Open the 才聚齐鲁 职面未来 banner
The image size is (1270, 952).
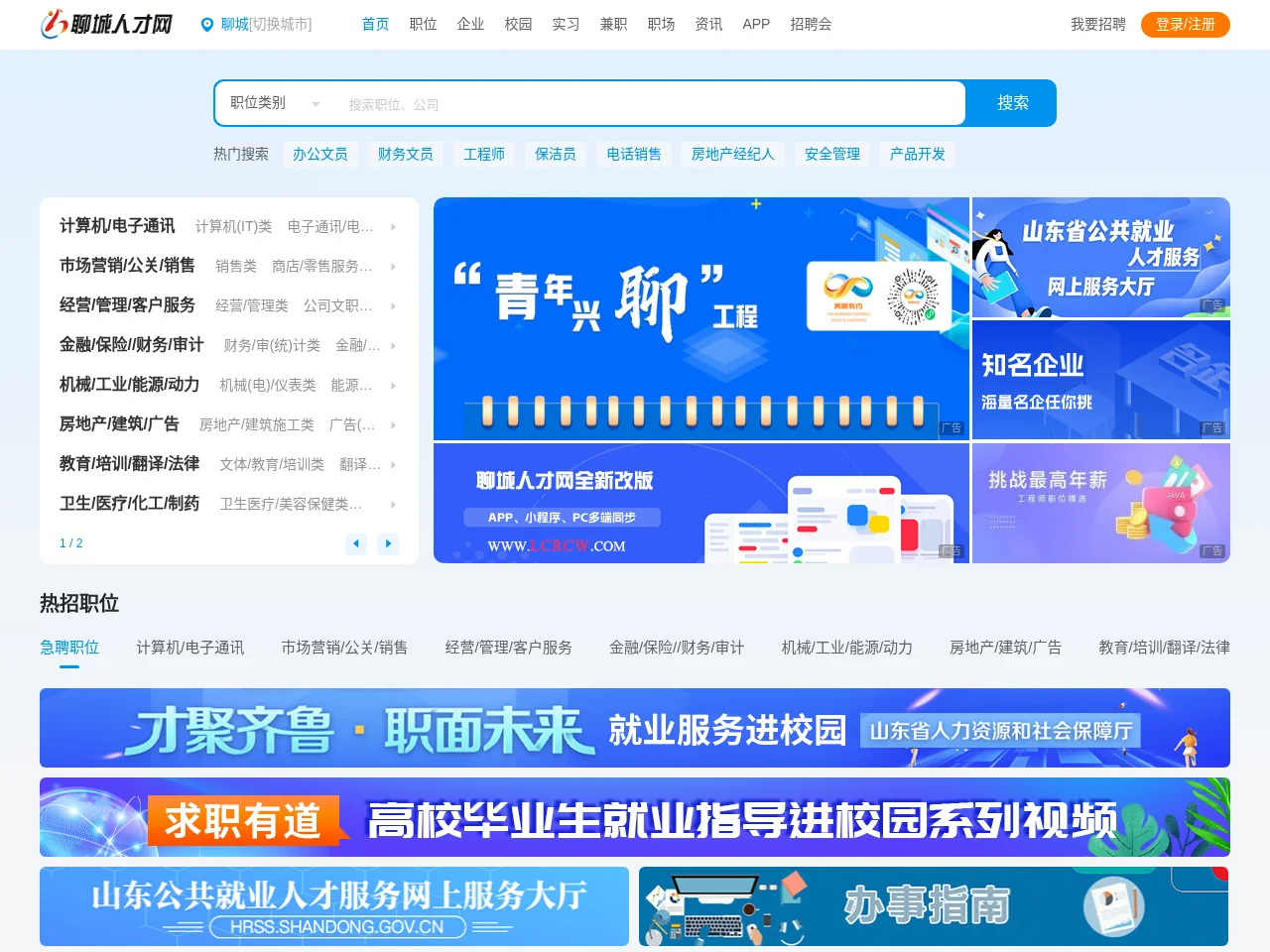click(x=635, y=728)
